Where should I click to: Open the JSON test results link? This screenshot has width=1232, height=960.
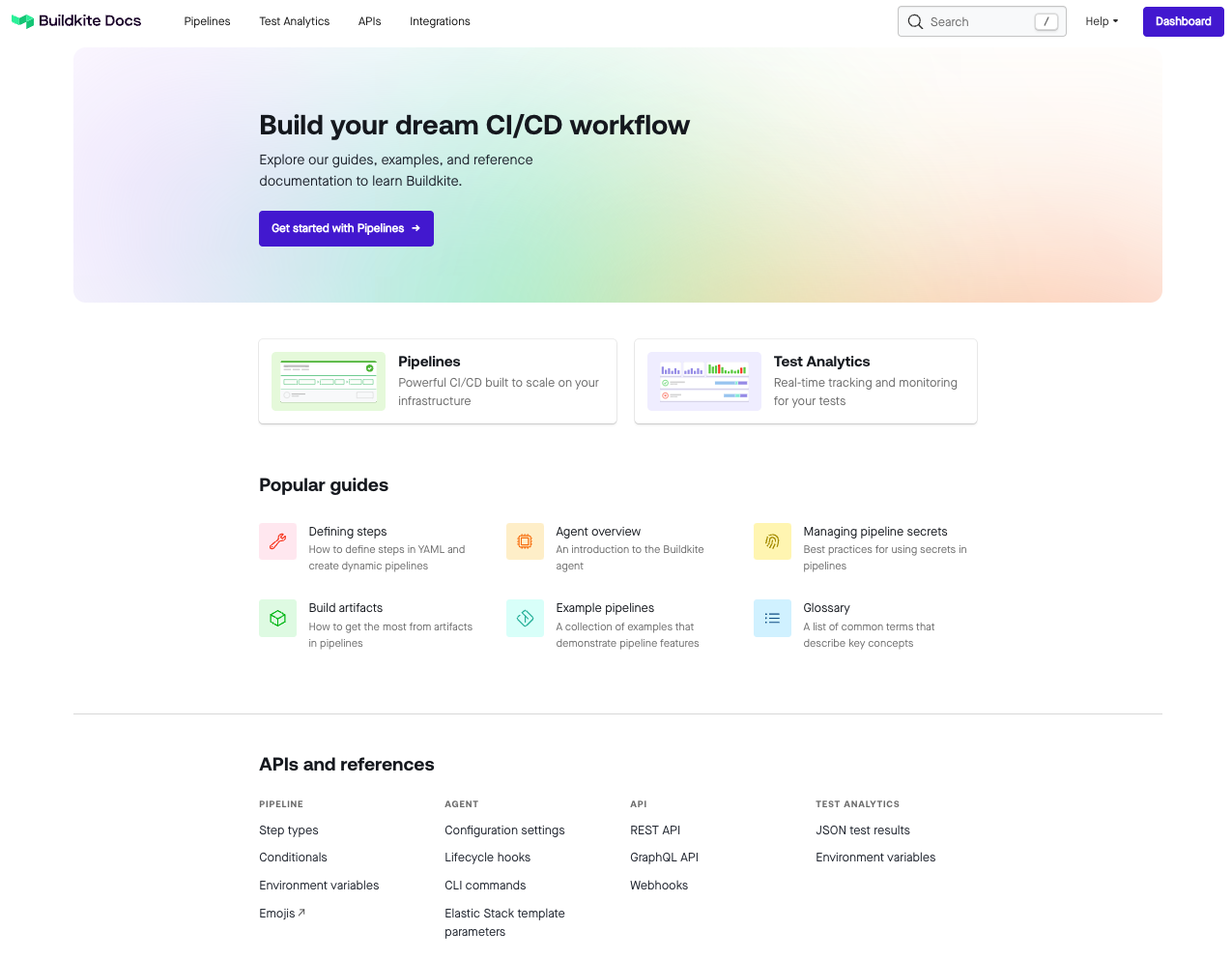(x=863, y=830)
